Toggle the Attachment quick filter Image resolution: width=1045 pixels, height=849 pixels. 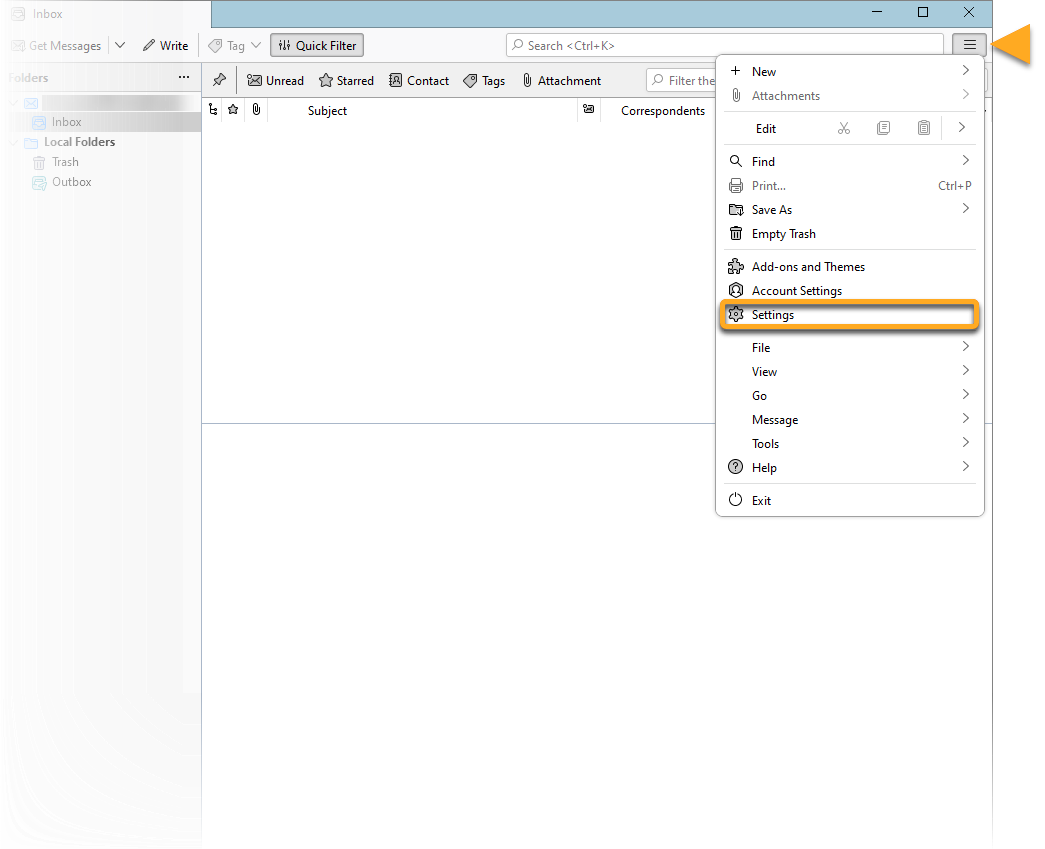[x=561, y=80]
